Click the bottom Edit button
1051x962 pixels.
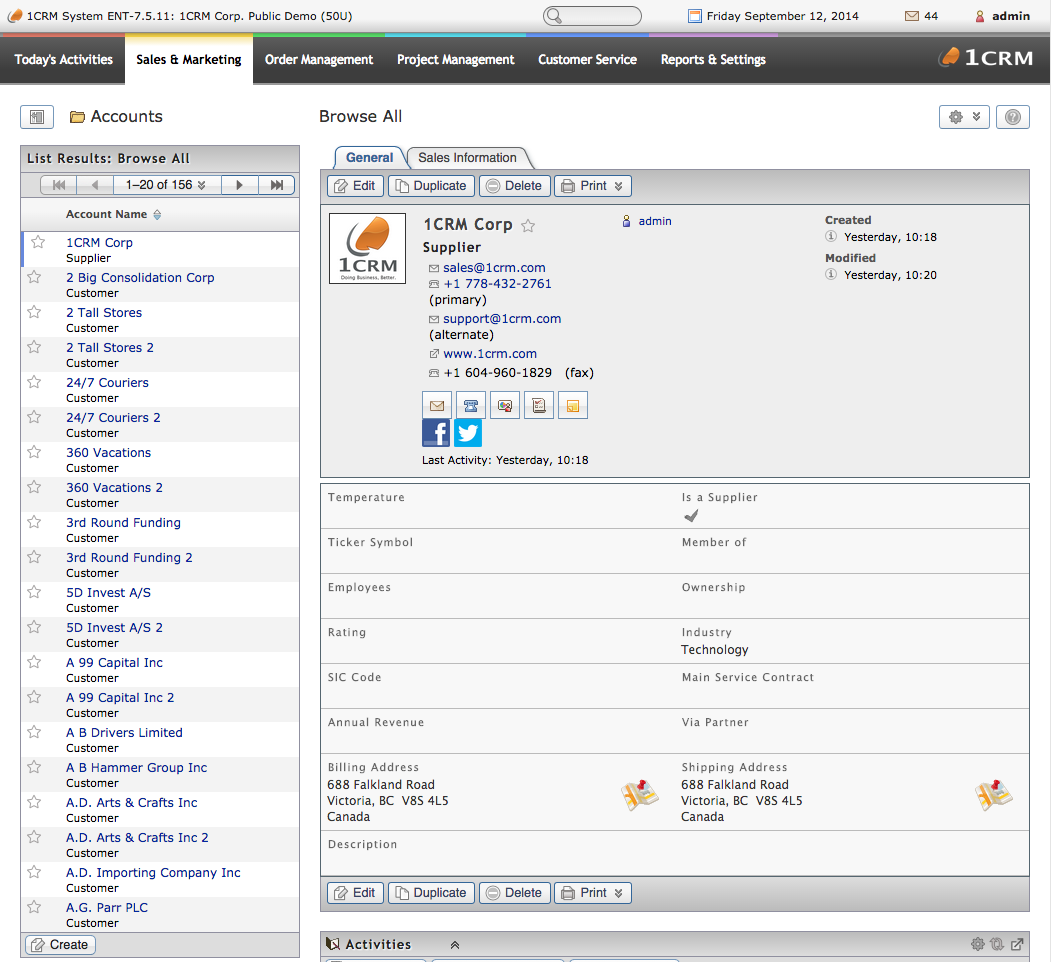(x=355, y=893)
